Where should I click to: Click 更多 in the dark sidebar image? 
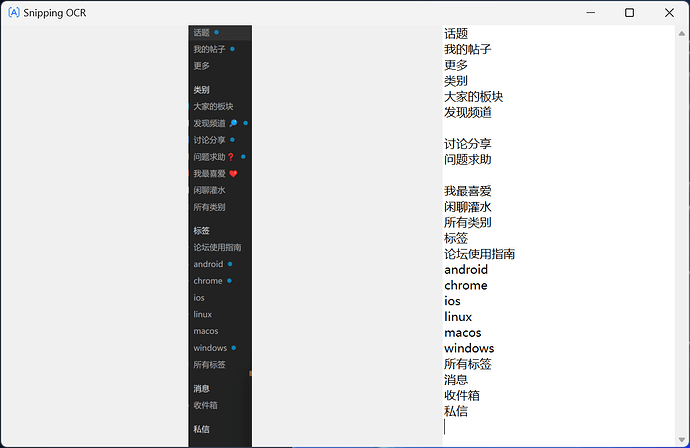(x=202, y=66)
